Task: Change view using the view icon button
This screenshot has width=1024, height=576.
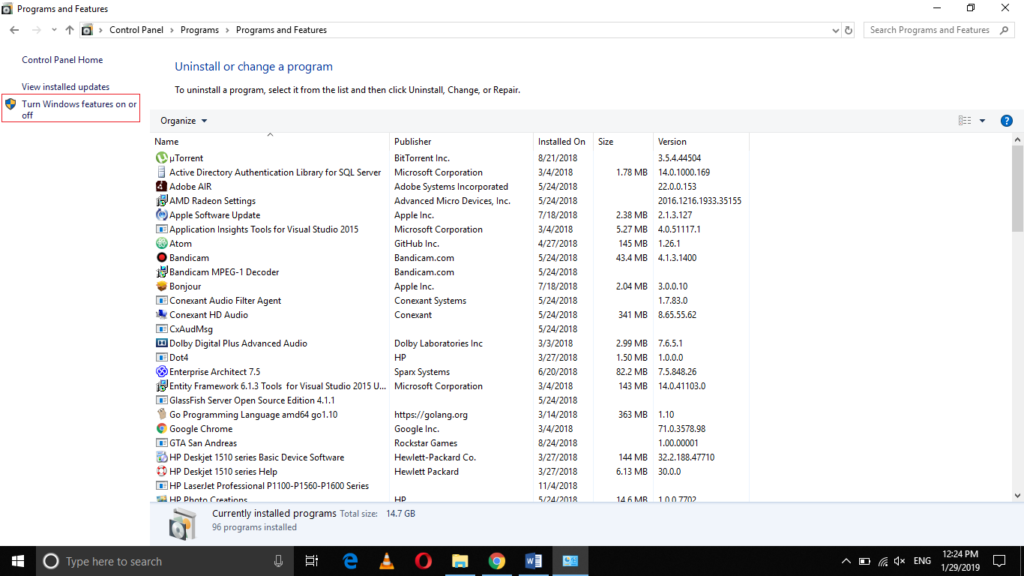Action: [965, 121]
